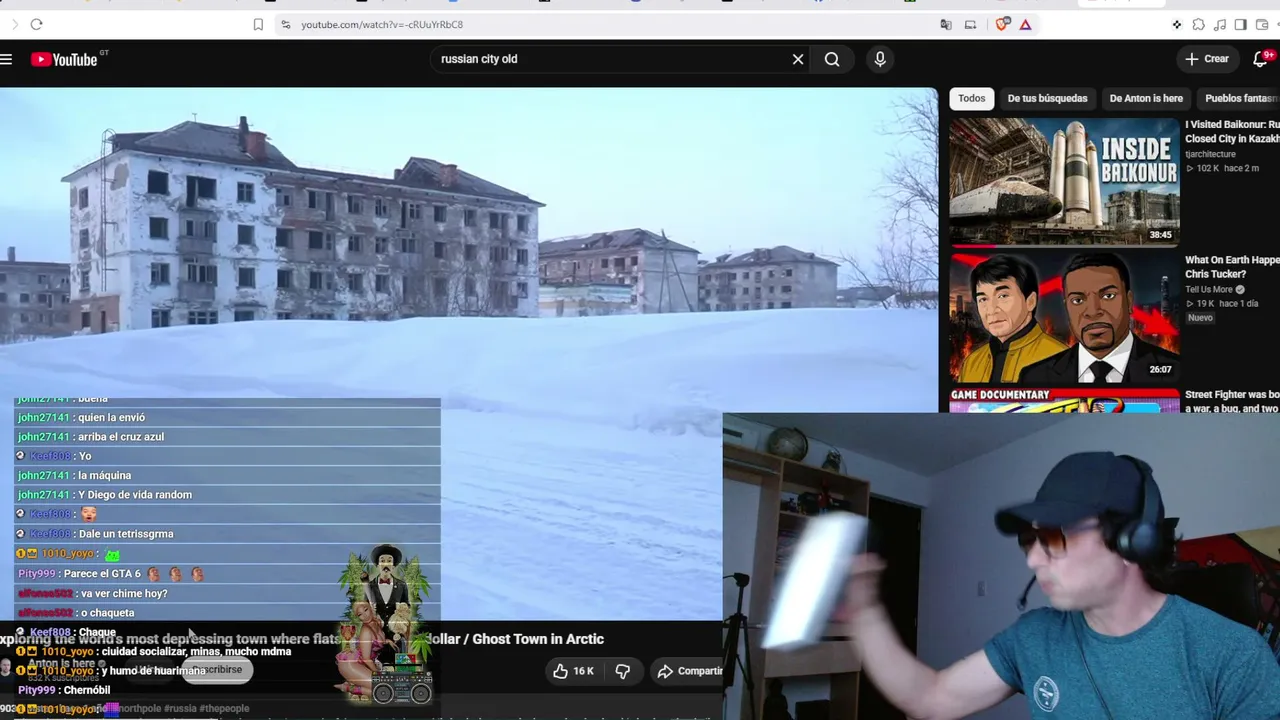Open the Chris Tucker video thumbnail

coord(1065,317)
